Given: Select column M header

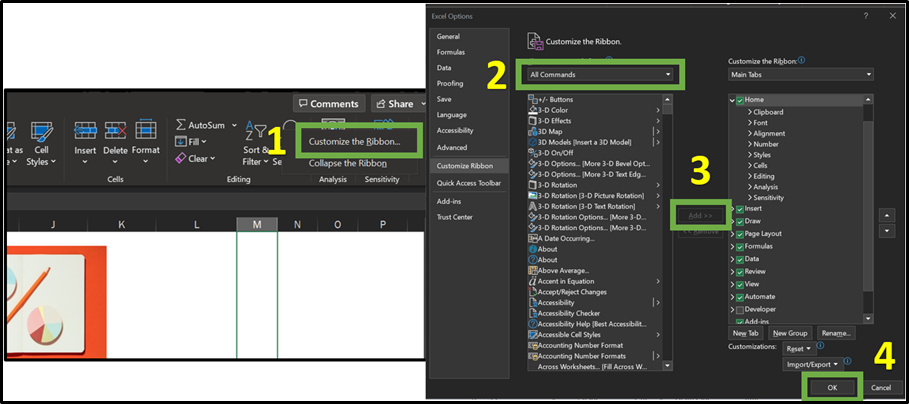Looking at the screenshot, I should pos(257,225).
